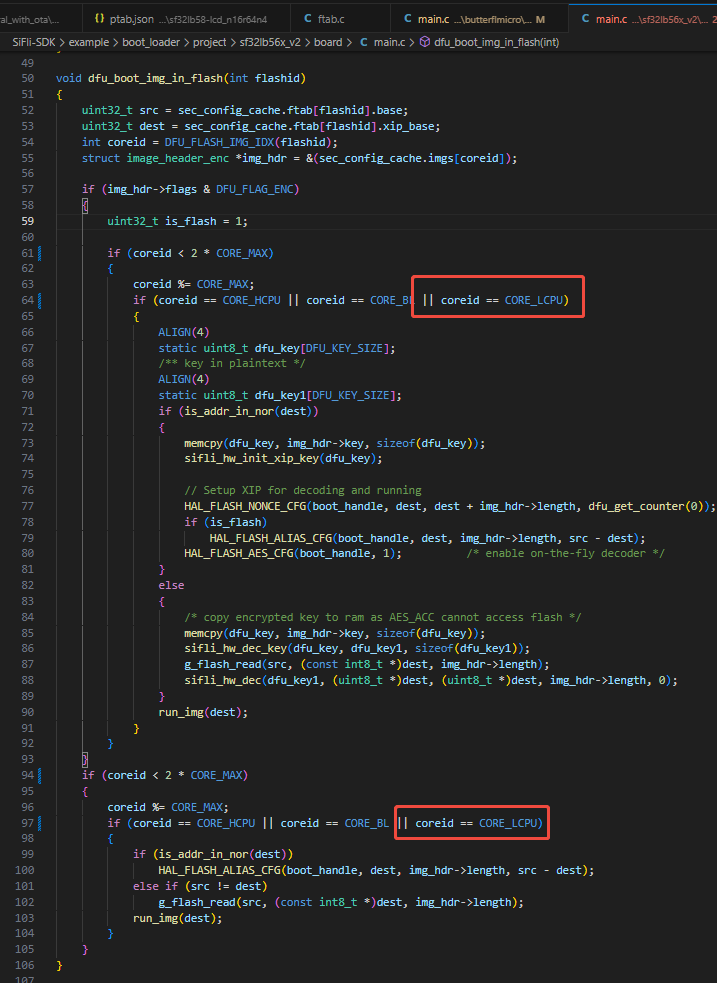Click the git change marker beside line 61

[38, 253]
